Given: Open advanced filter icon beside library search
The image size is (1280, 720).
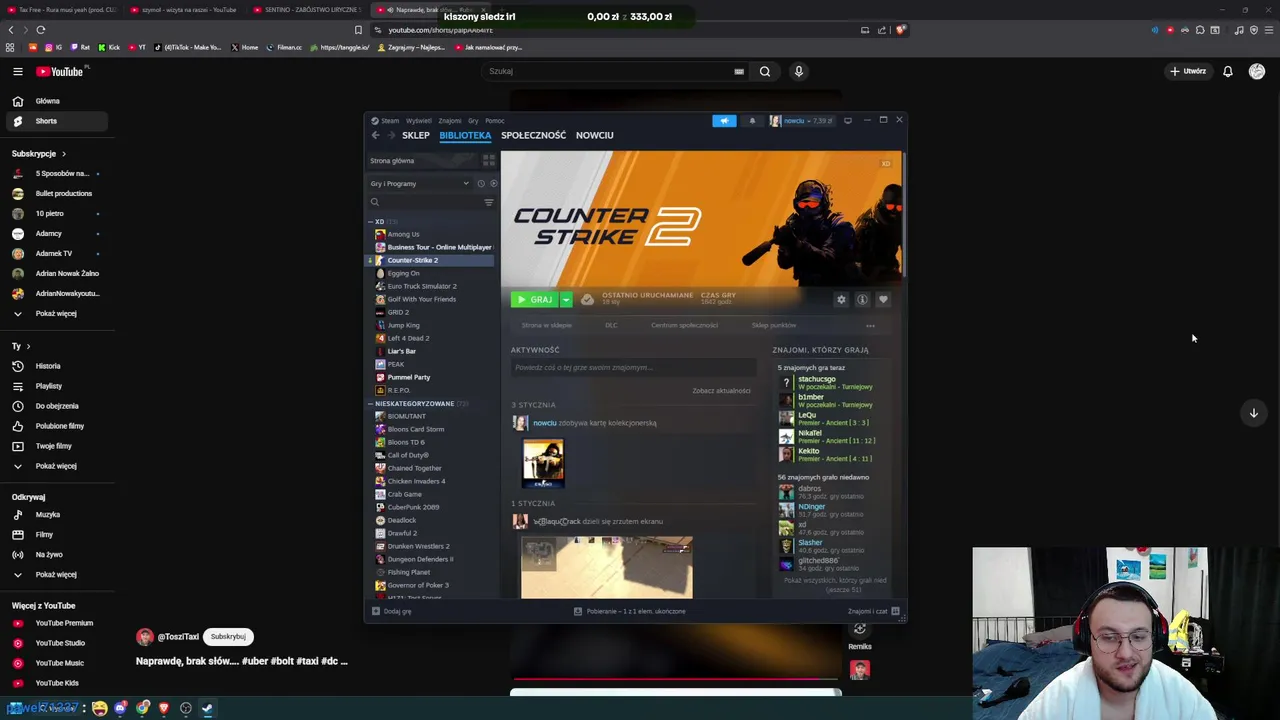Looking at the screenshot, I should coord(489,202).
